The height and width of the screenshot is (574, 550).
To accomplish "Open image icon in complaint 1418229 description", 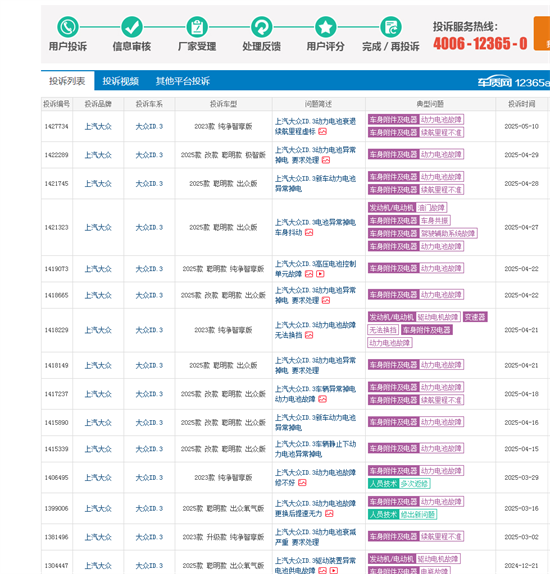I will (x=309, y=335).
